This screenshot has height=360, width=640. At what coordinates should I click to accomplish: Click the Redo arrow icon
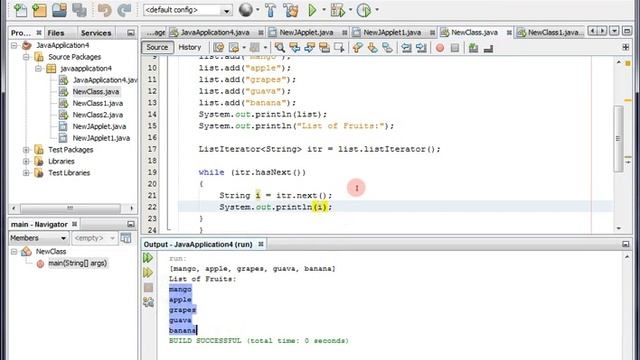point(124,10)
